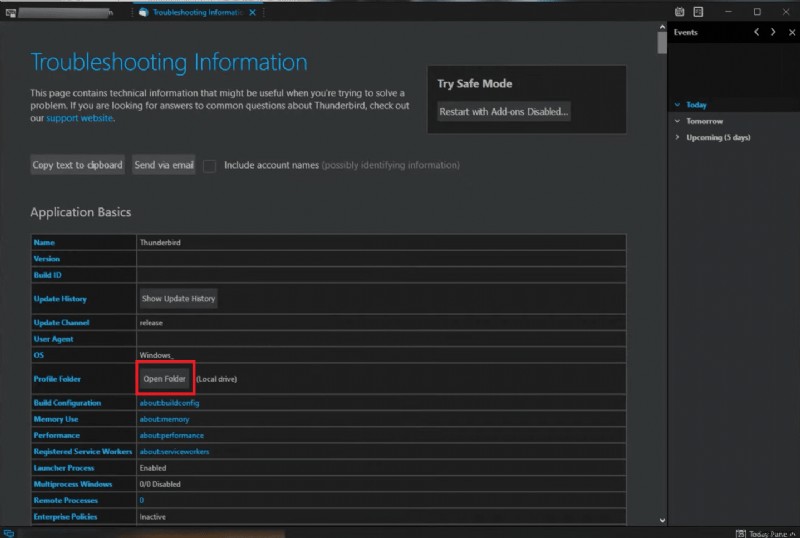Click the Version row label
The width and height of the screenshot is (800, 538).
pyautogui.click(x=46, y=259)
